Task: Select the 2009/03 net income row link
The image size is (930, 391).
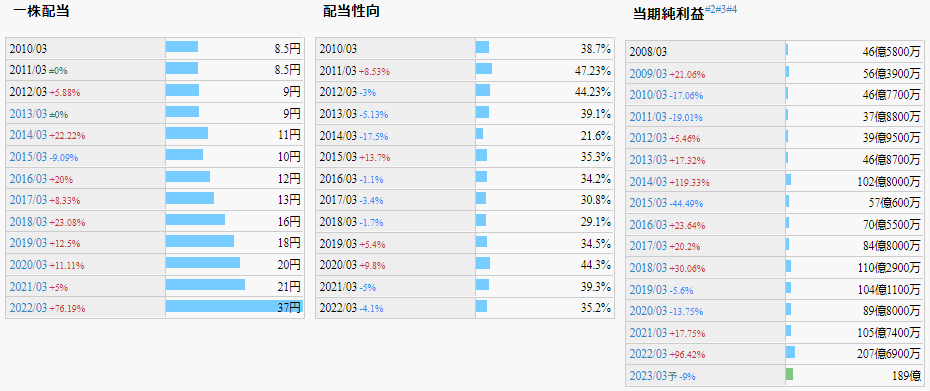Action: click(648, 74)
